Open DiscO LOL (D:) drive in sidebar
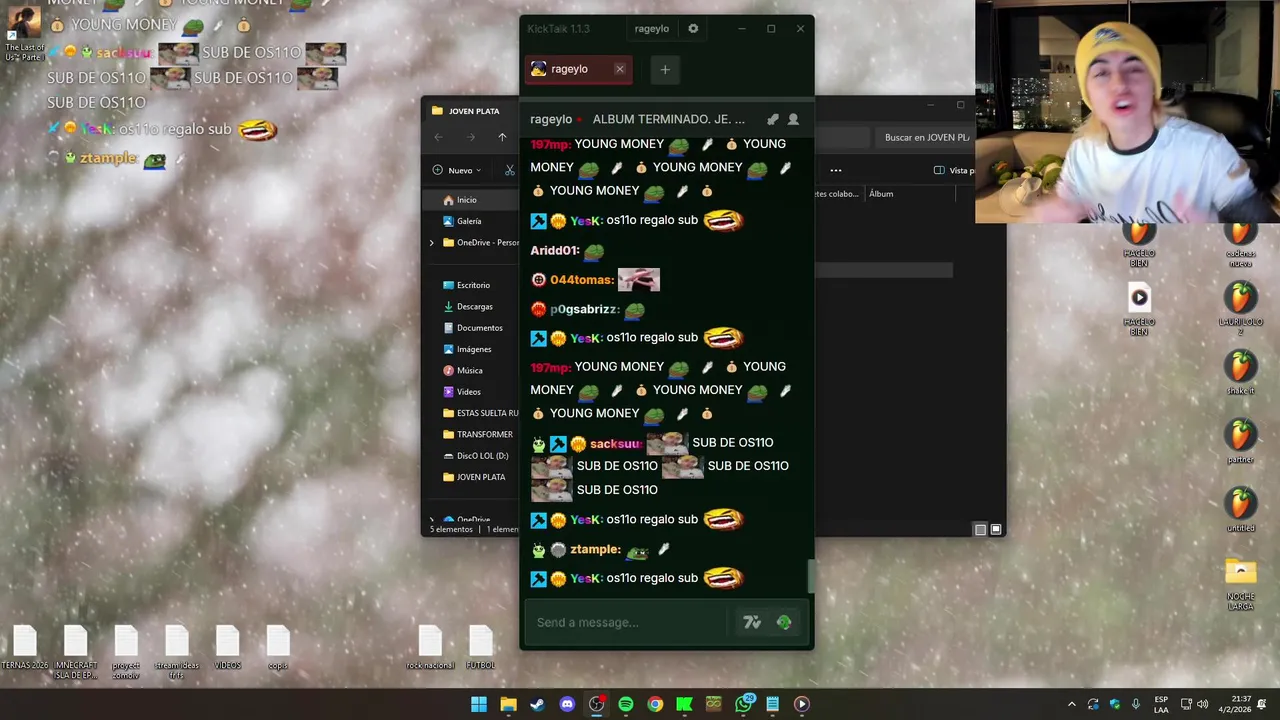The width and height of the screenshot is (1280, 720). click(x=480, y=456)
